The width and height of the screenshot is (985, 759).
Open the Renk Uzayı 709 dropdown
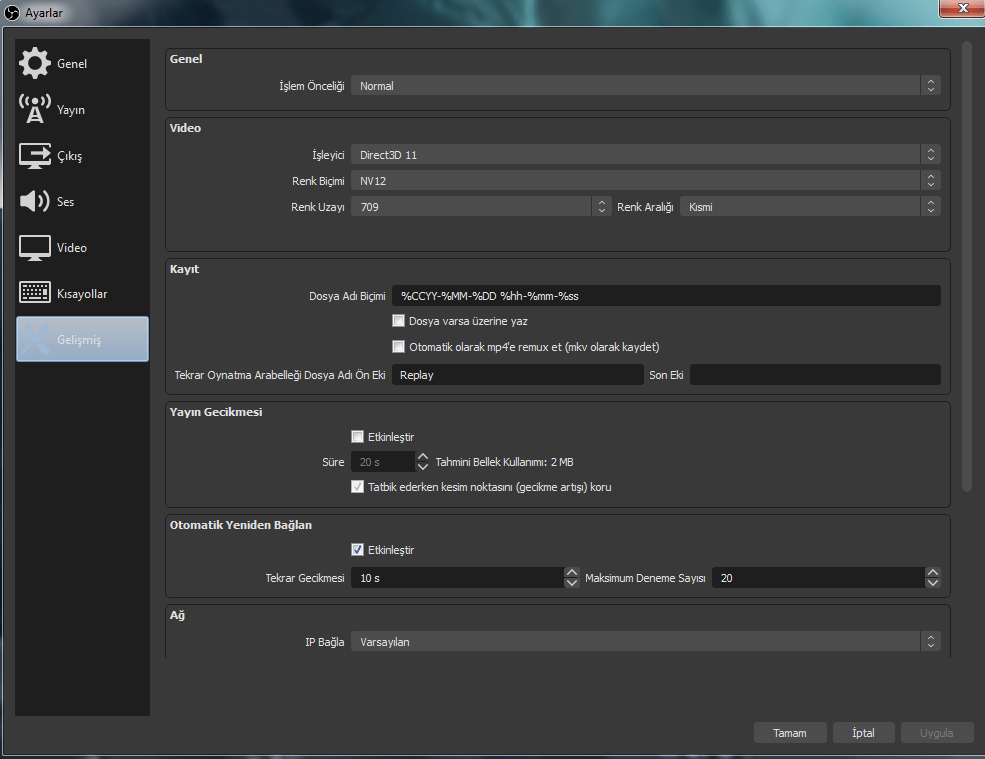click(481, 207)
